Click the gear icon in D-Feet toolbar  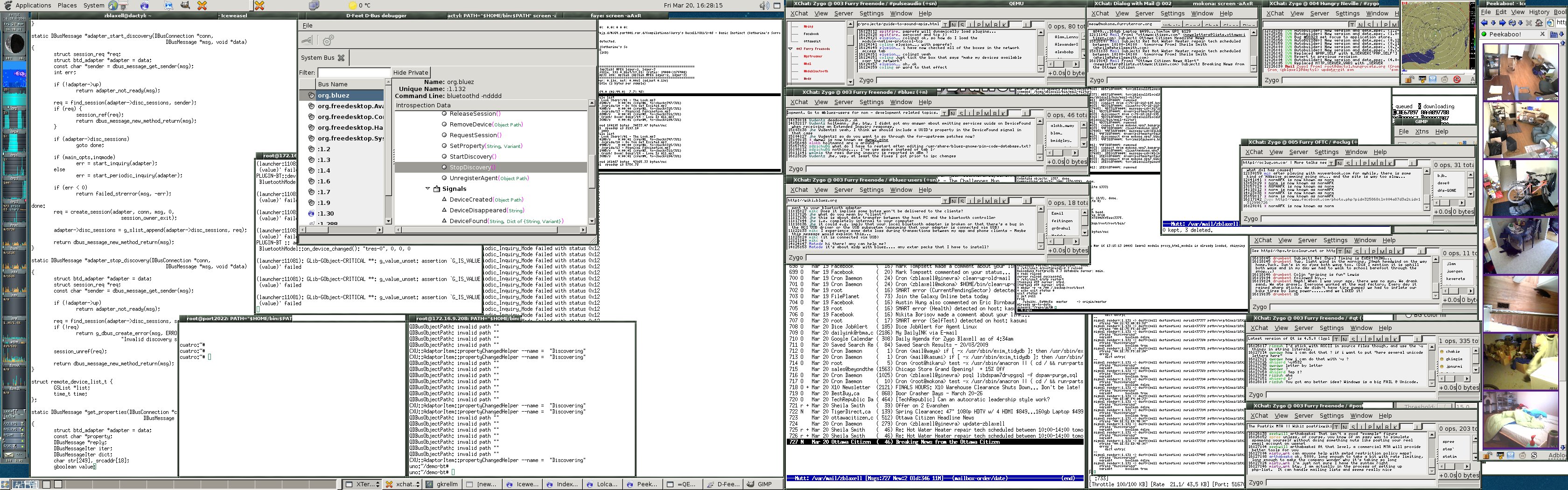[x=328, y=40]
